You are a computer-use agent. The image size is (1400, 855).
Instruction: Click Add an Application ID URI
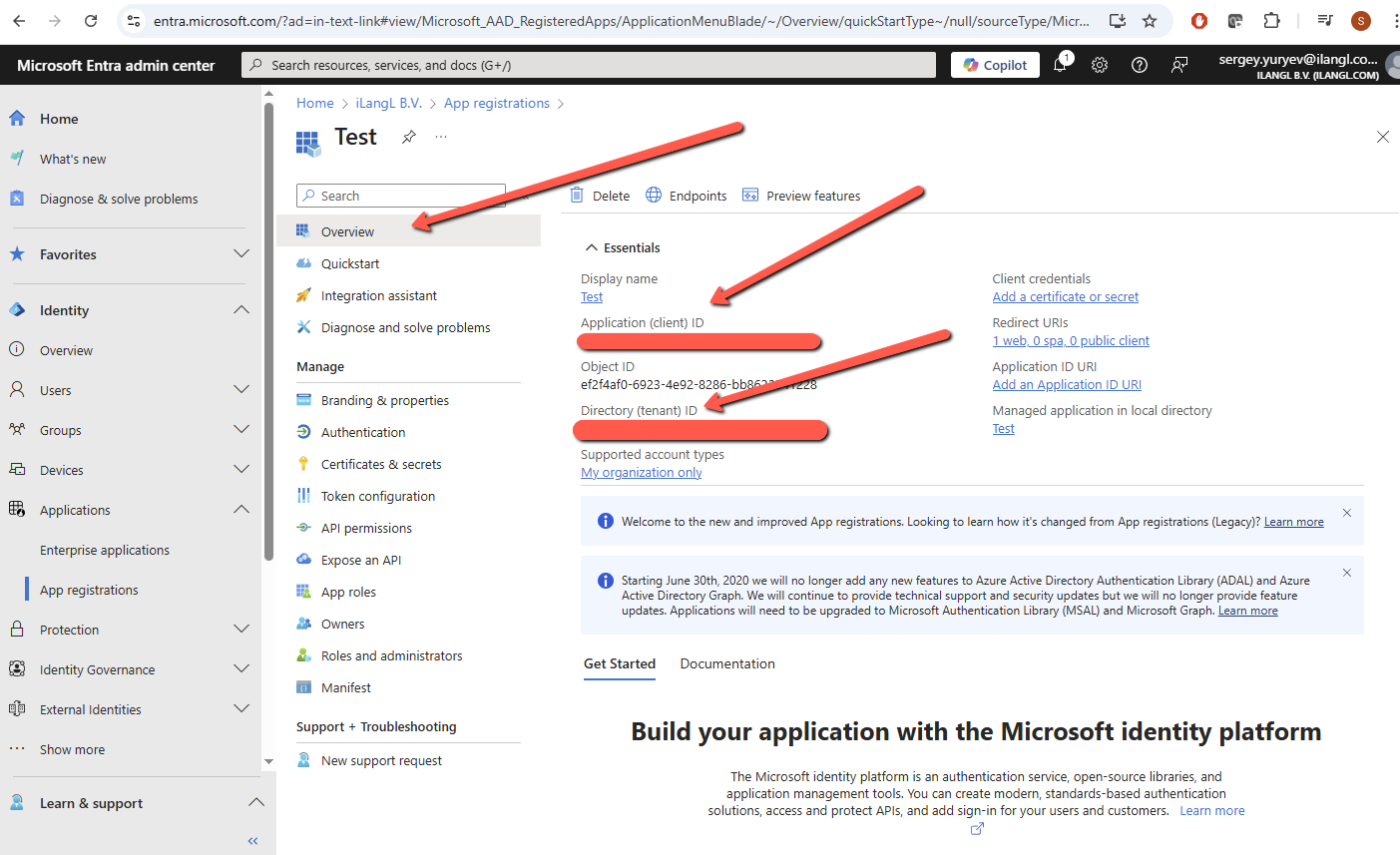pos(1067,384)
